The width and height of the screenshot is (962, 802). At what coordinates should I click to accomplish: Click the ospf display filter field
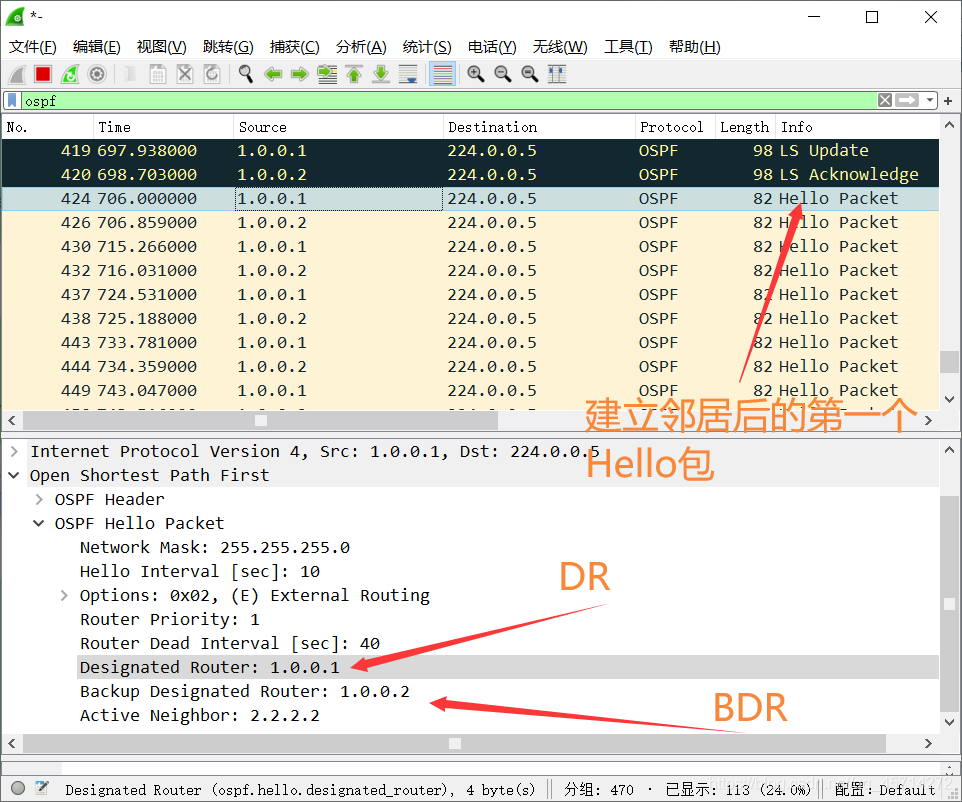click(448, 101)
